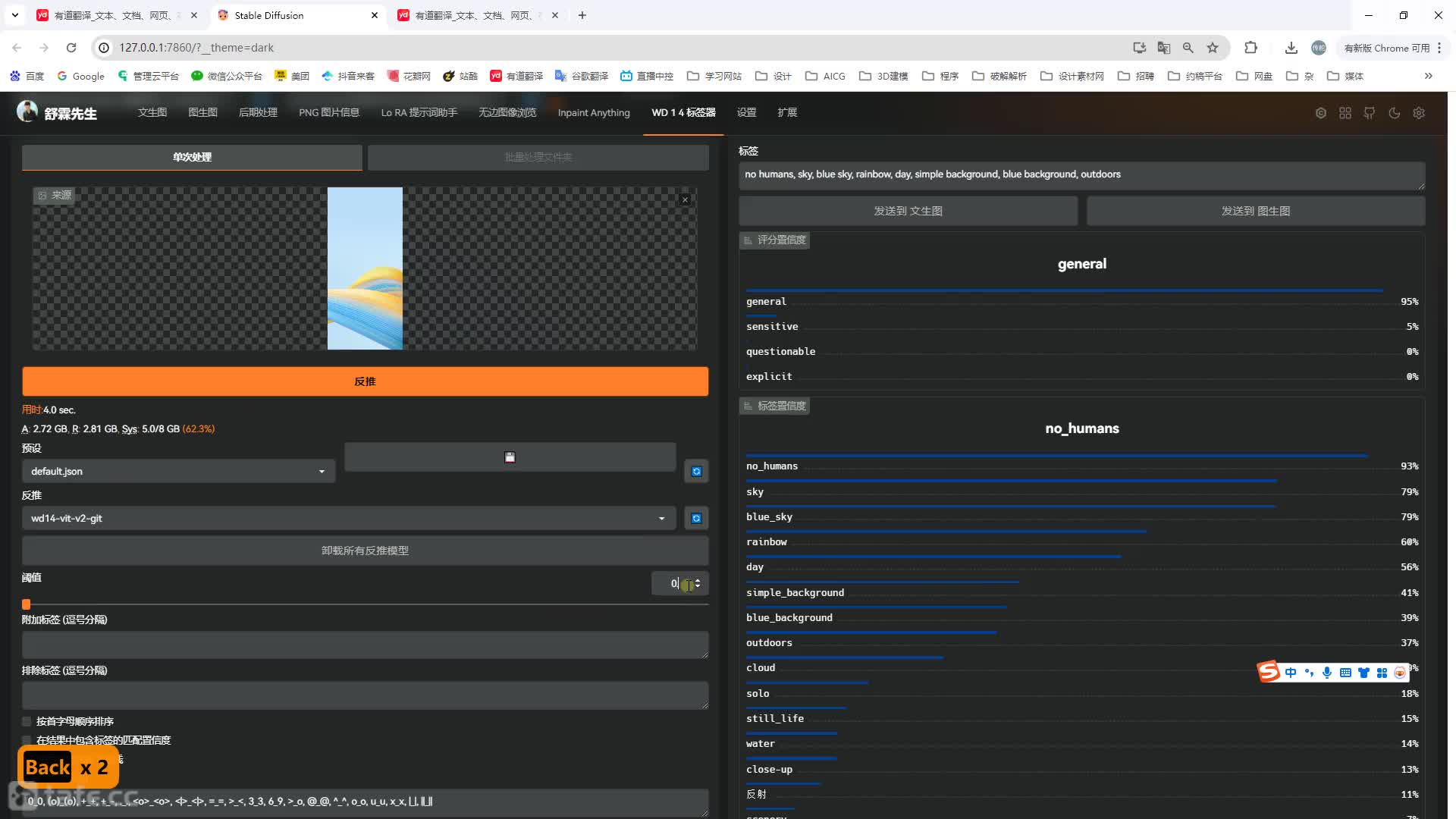This screenshot has width=1456, height=819.
Task: Click the four-squares grid icon in WebUI header
Action: (1345, 113)
